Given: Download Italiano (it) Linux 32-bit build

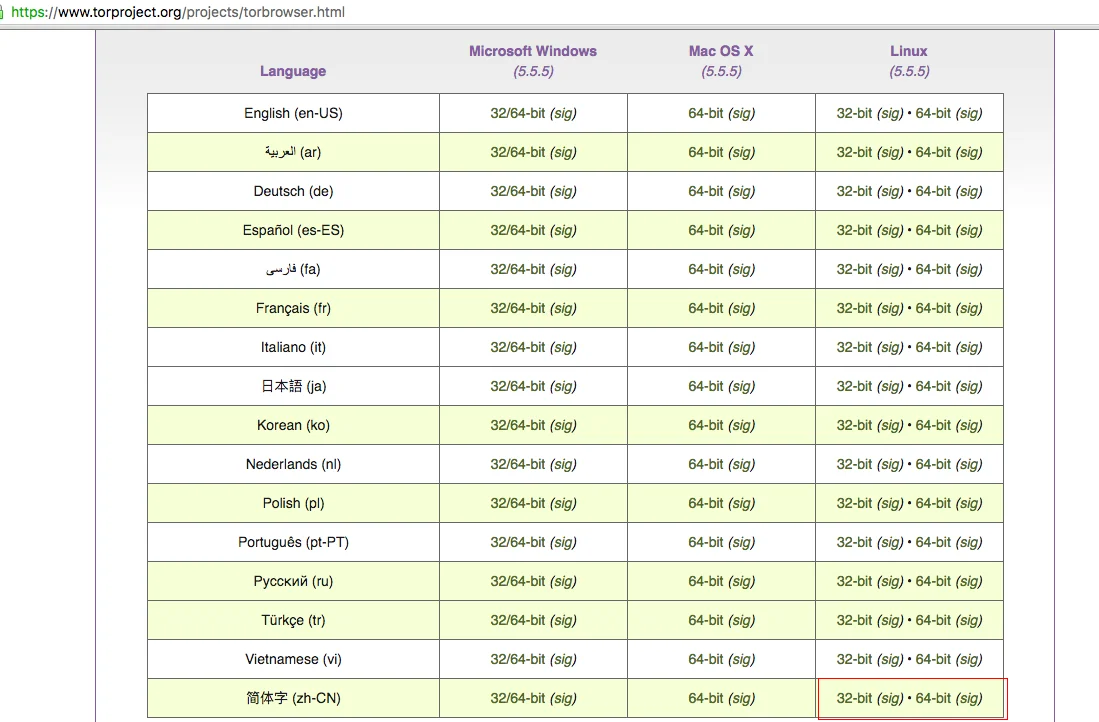Looking at the screenshot, I should click(854, 347).
